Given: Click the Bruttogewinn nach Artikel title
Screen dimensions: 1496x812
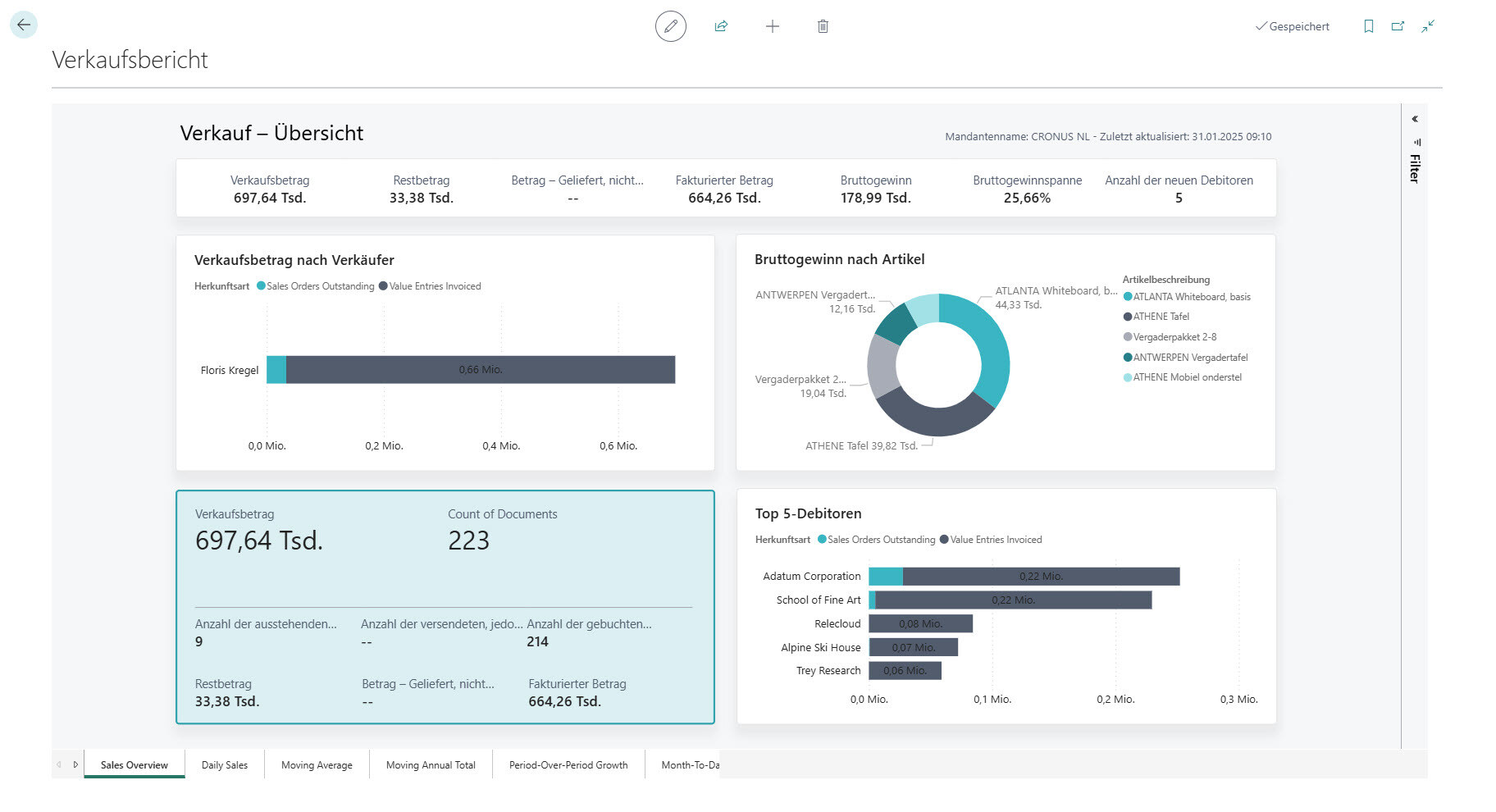Looking at the screenshot, I should [x=839, y=259].
